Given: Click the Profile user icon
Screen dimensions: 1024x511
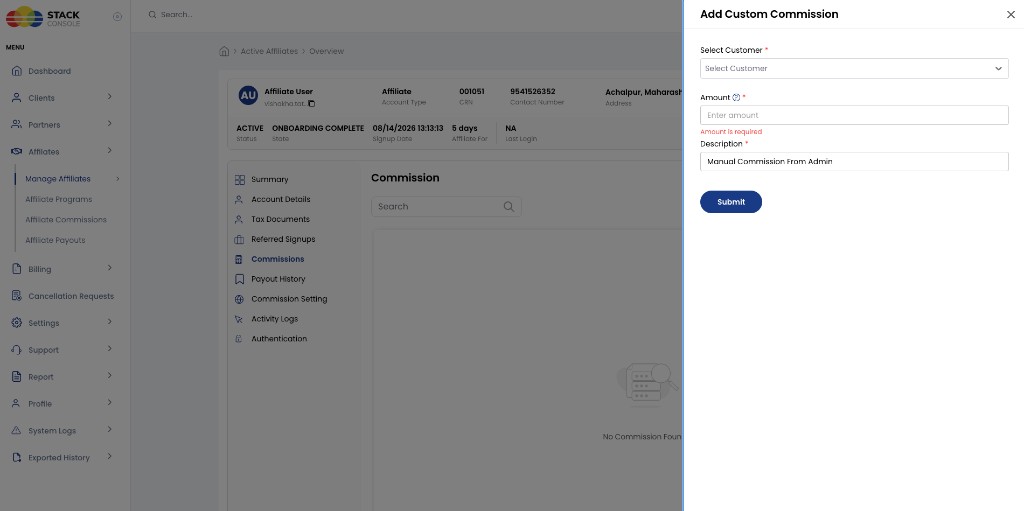Looking at the screenshot, I should (x=17, y=404).
